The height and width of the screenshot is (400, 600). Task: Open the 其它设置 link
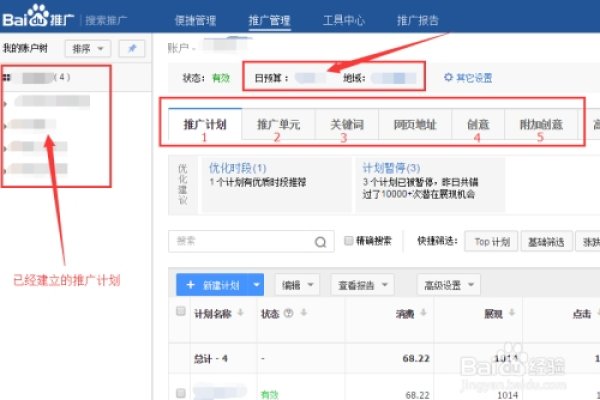click(474, 78)
